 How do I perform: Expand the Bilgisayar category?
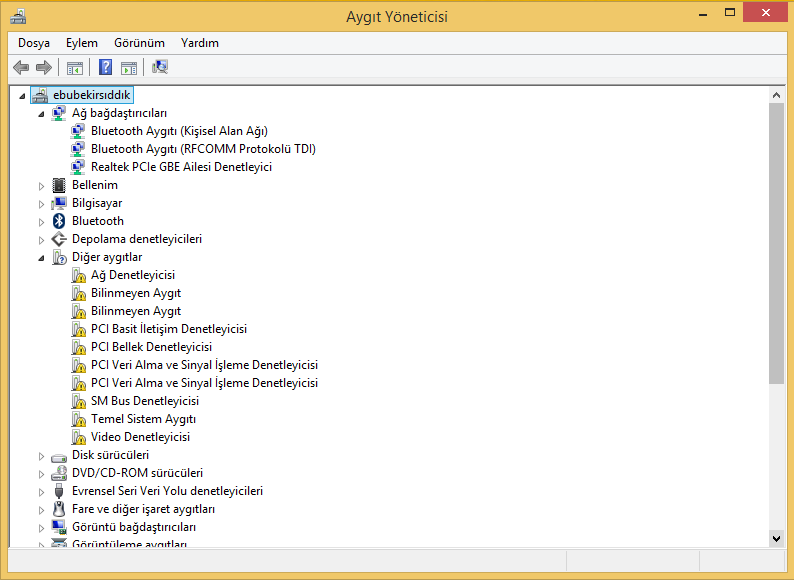[x=42, y=204]
